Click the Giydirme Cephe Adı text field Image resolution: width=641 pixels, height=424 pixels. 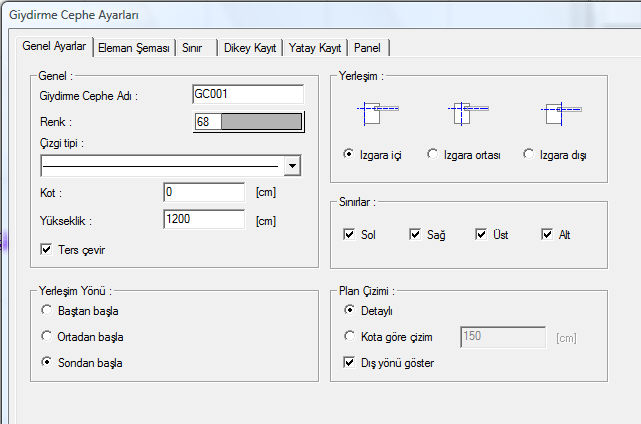[x=248, y=94]
